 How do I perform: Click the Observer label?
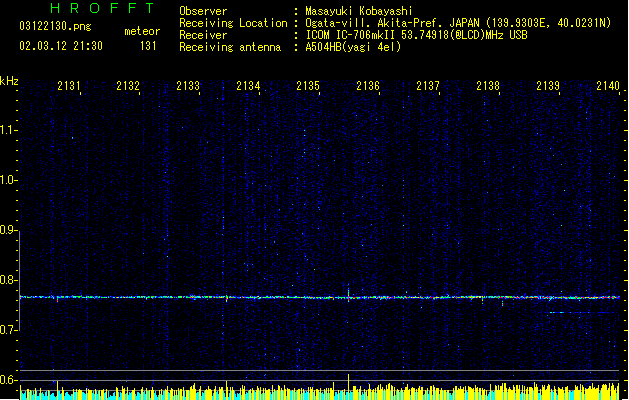coord(203,11)
